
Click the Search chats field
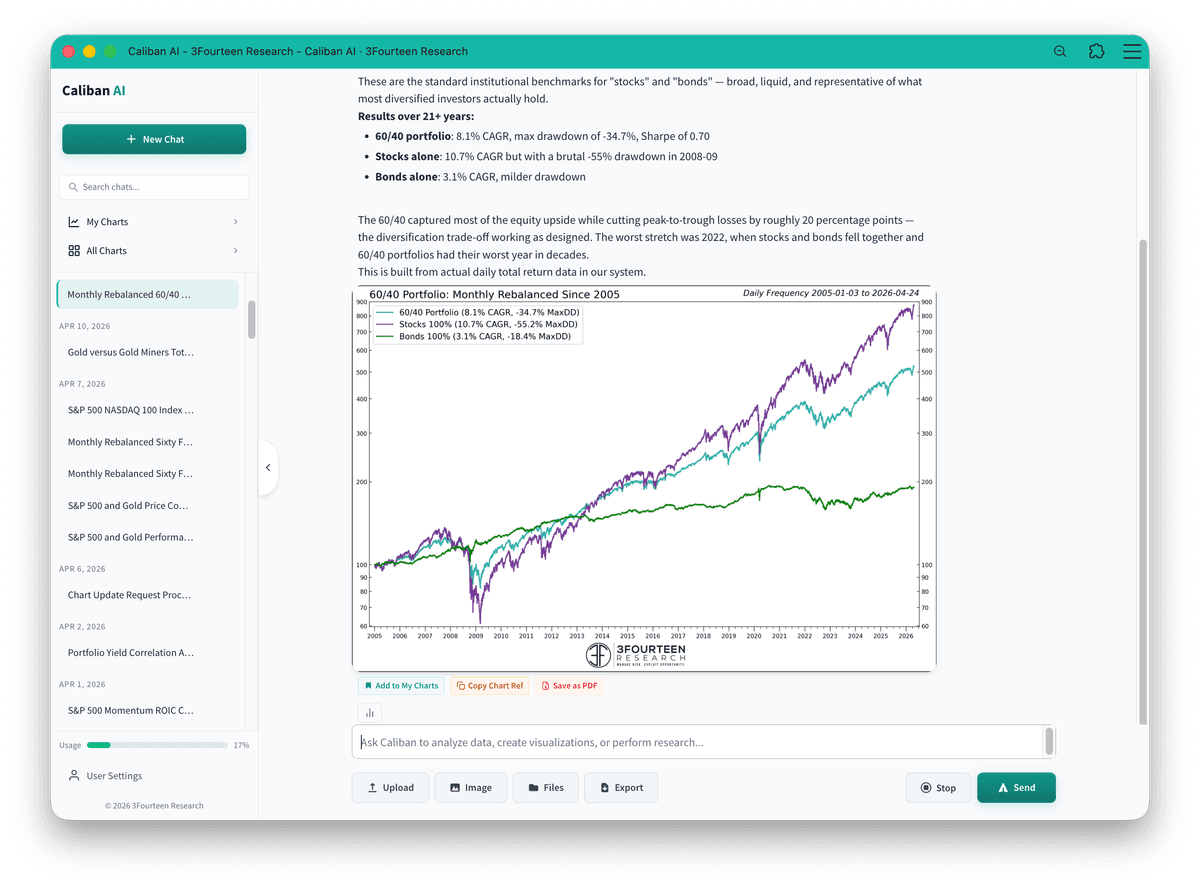154,187
